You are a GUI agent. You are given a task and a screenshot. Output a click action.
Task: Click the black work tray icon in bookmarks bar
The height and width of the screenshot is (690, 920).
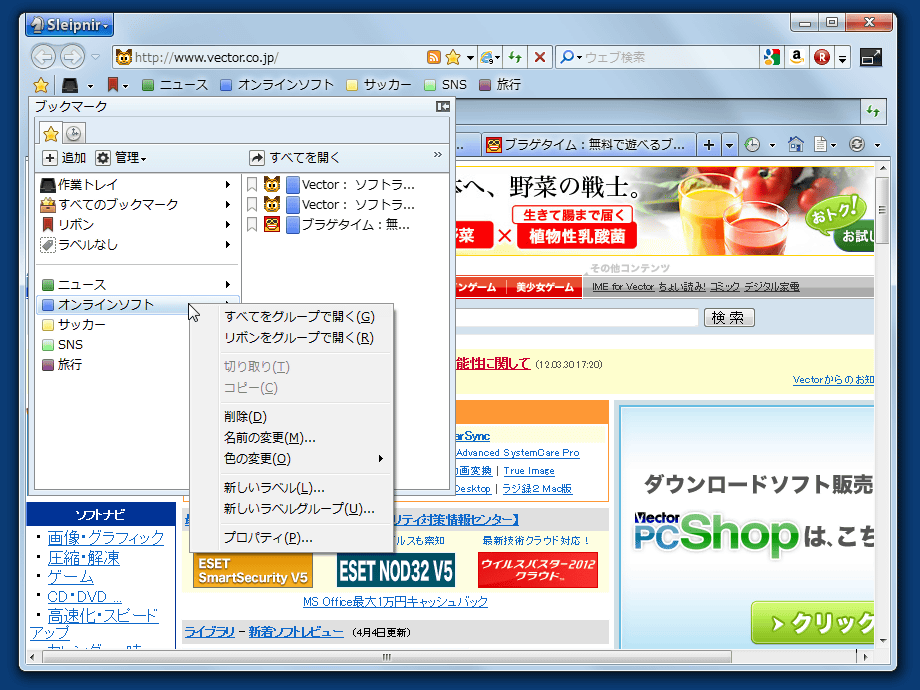click(70, 85)
